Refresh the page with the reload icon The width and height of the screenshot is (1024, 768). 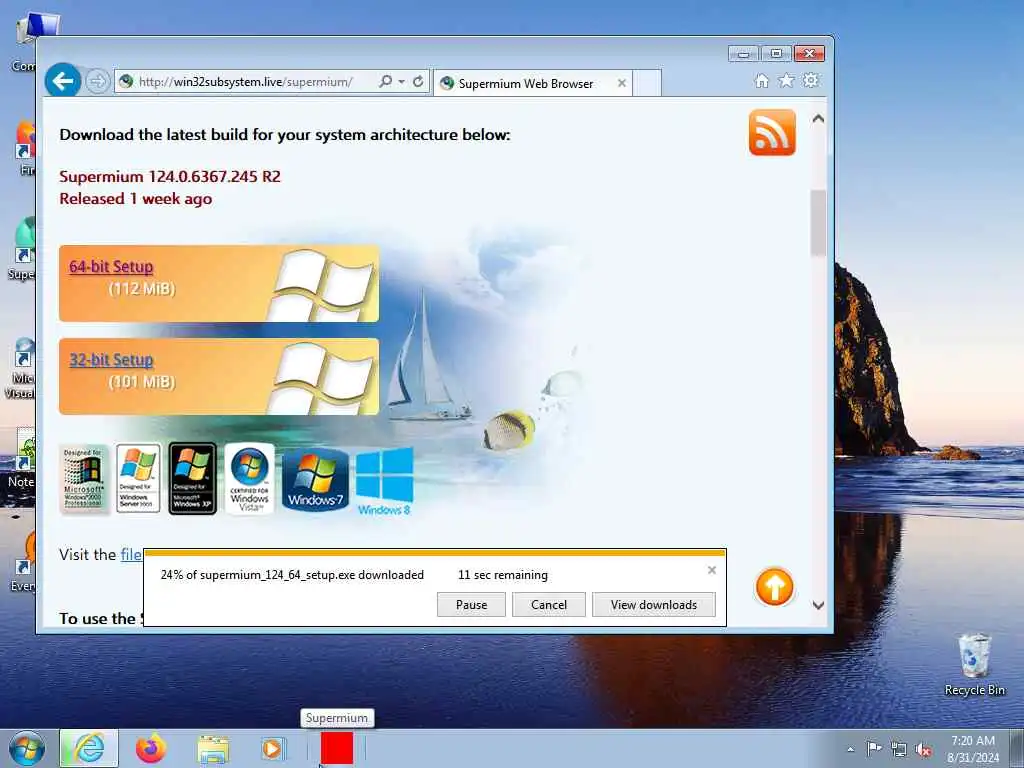click(x=418, y=82)
